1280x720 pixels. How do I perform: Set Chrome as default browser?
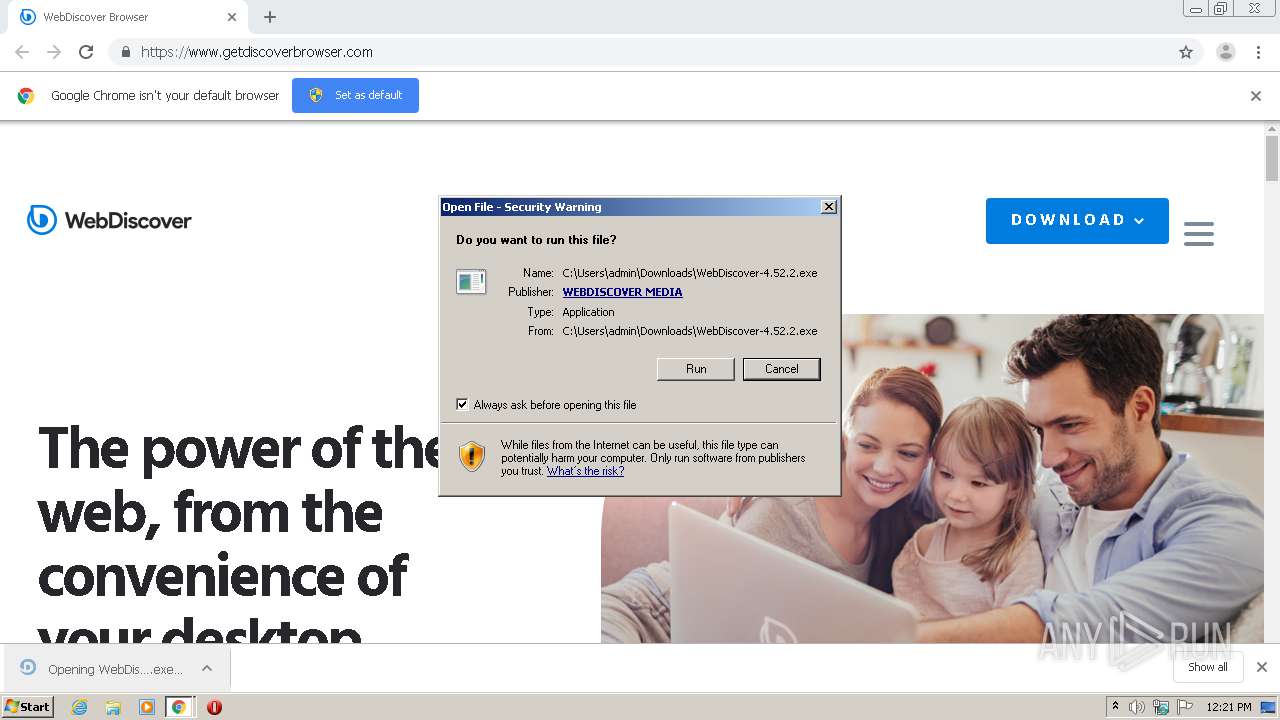coord(355,95)
